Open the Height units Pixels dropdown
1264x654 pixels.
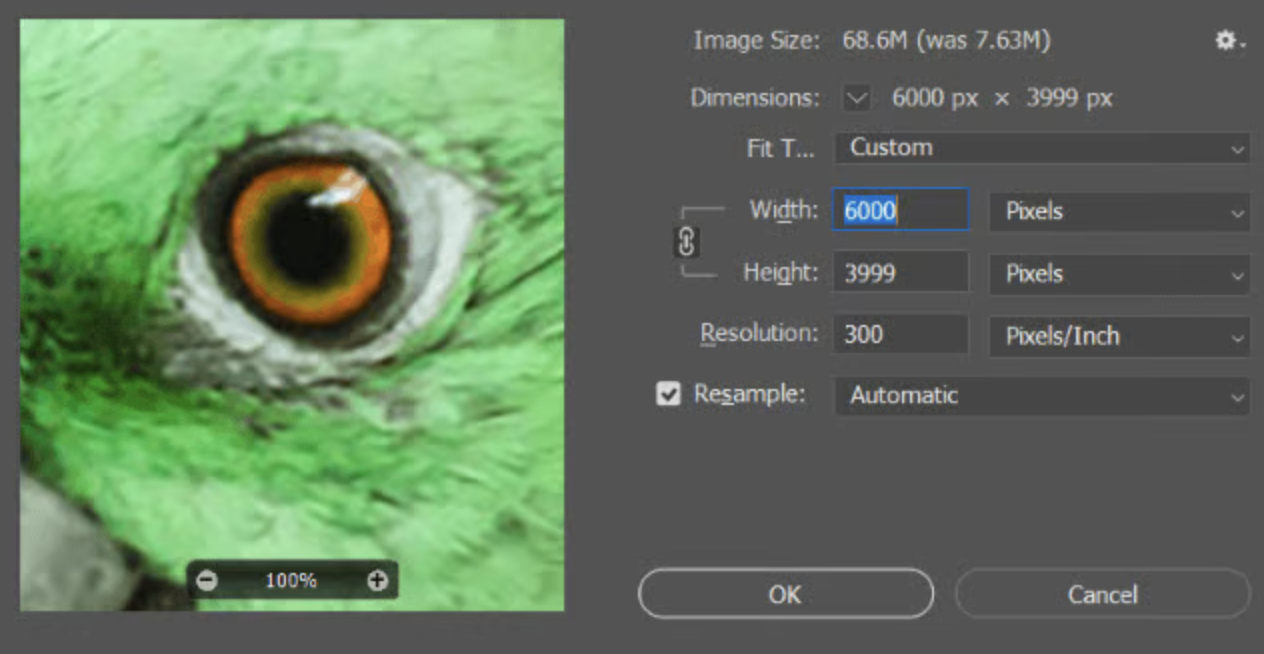[x=1119, y=274]
